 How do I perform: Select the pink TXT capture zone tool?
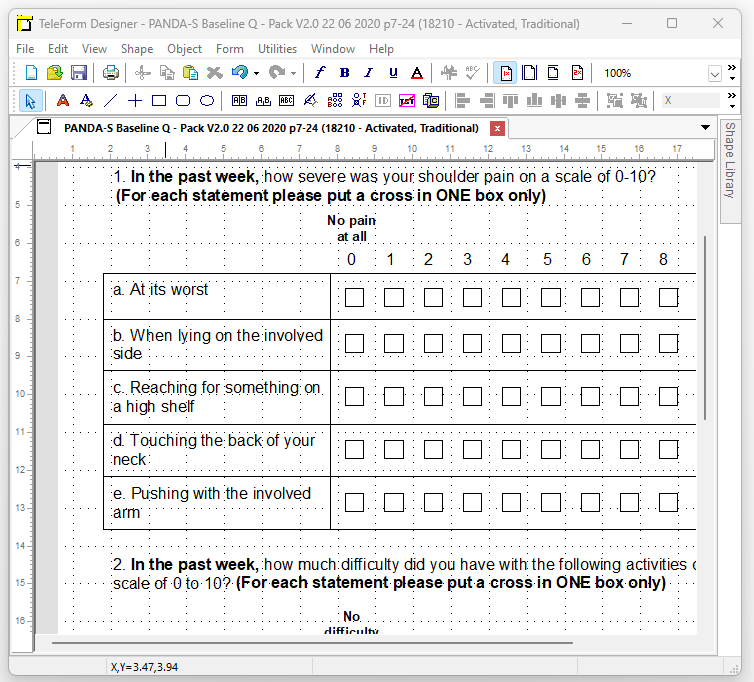pos(407,101)
